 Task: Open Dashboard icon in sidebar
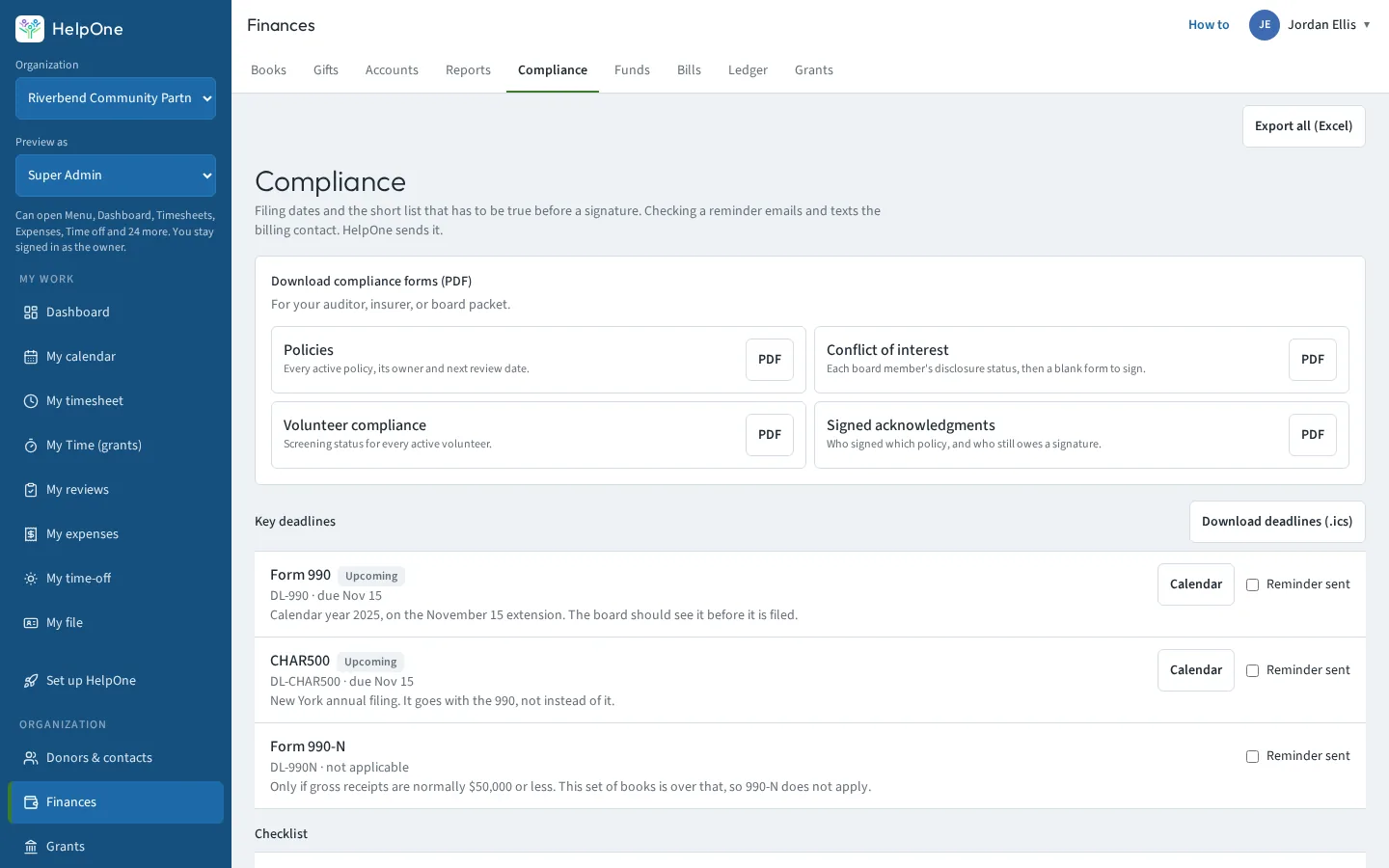click(x=31, y=312)
